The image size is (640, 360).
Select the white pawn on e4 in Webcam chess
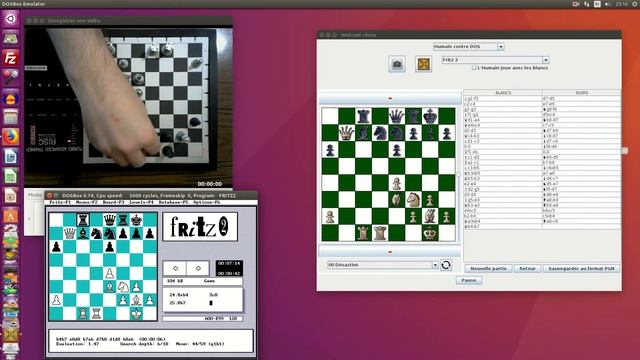click(x=396, y=183)
